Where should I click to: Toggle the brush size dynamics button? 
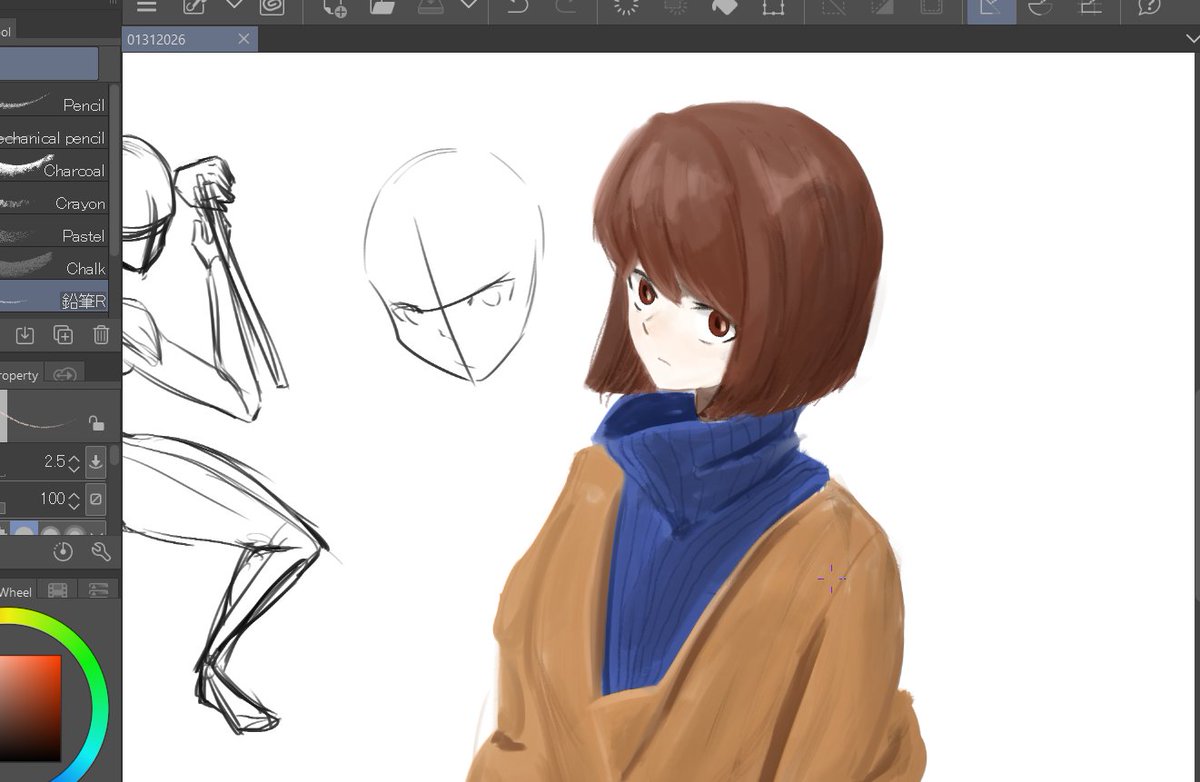(96, 462)
